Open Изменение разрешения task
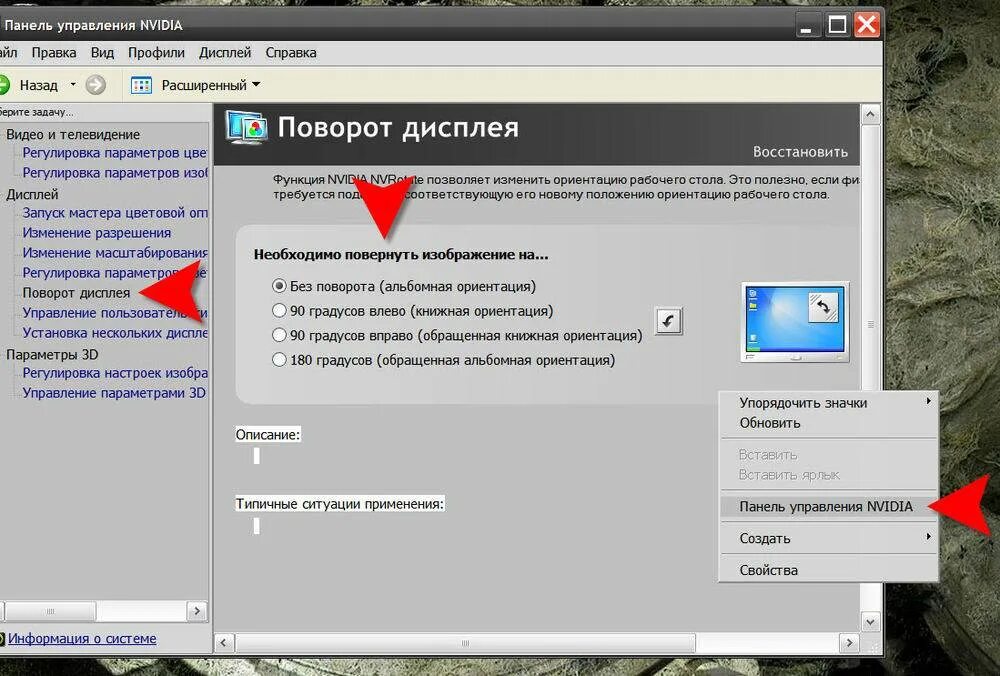The height and width of the screenshot is (676, 1000). [96, 233]
